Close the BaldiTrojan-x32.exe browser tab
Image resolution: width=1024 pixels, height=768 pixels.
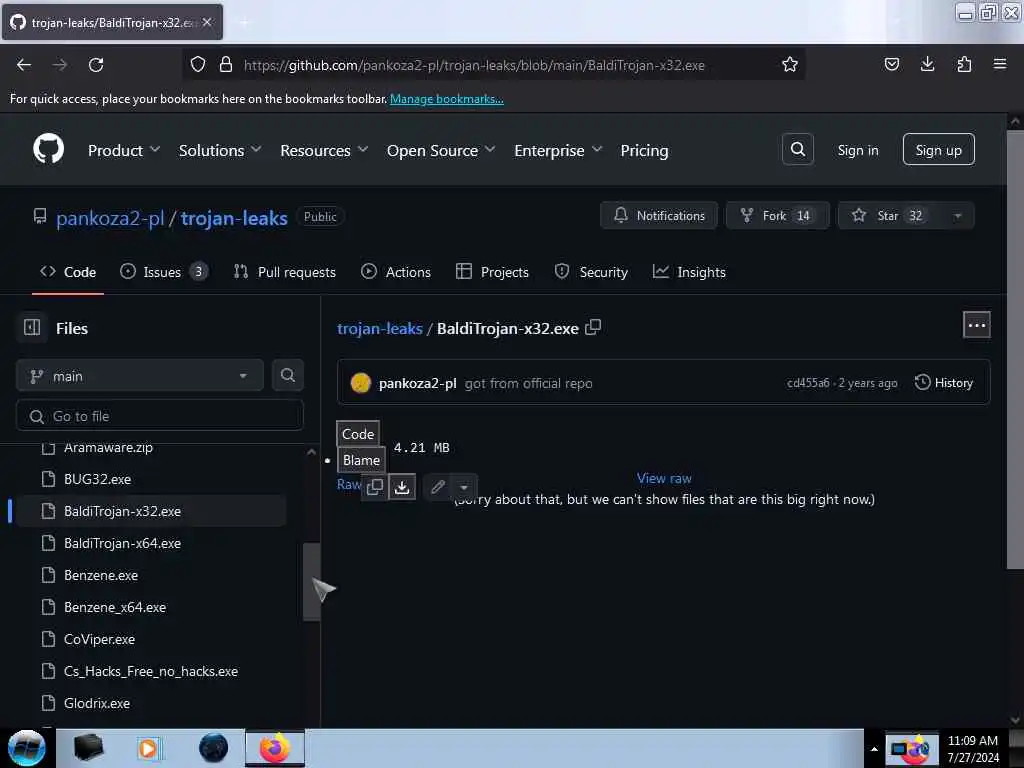(x=207, y=22)
